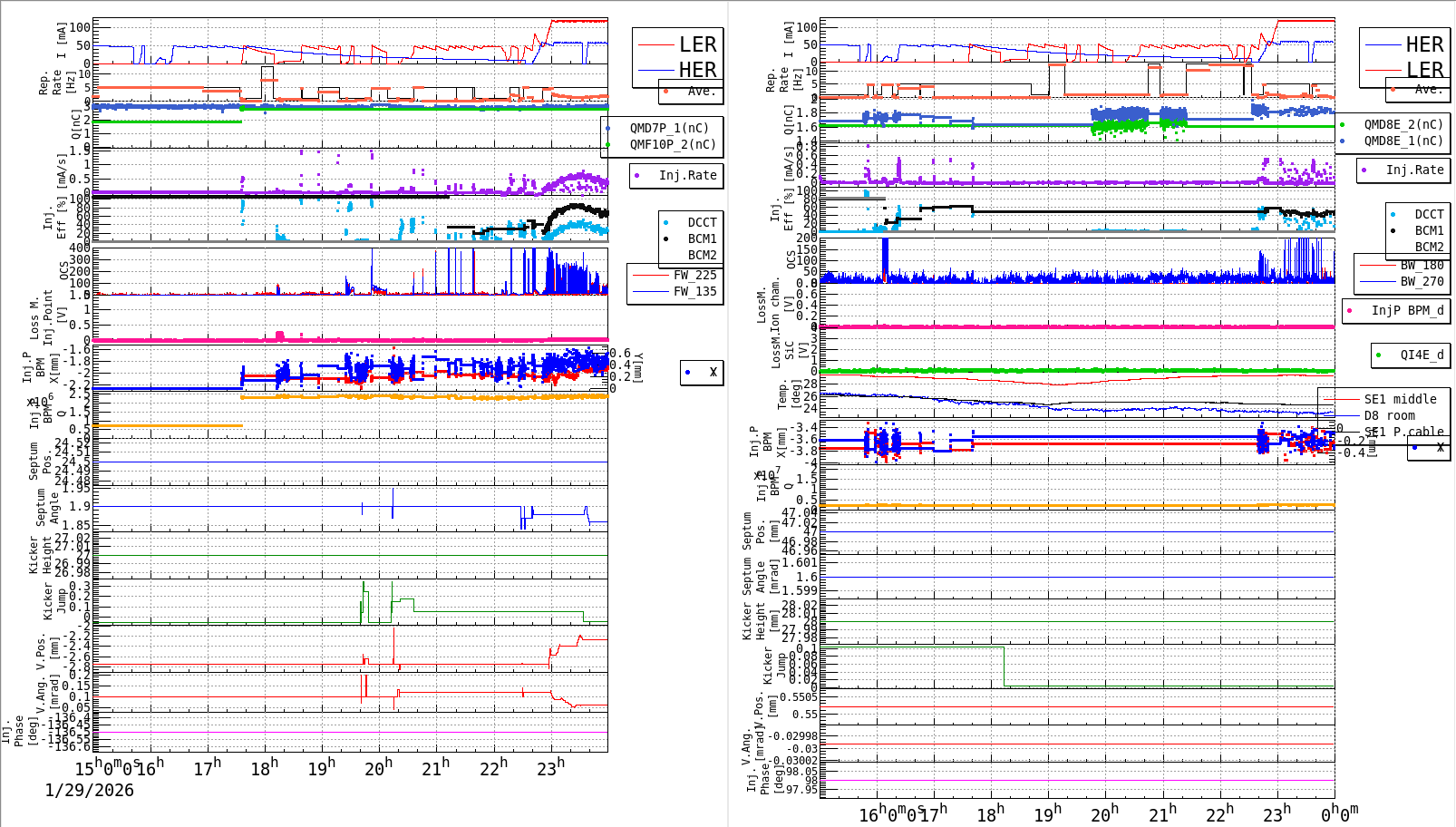Select the black BCM1 marker icon
The height and width of the screenshot is (827, 1456).
pyautogui.click(x=664, y=238)
